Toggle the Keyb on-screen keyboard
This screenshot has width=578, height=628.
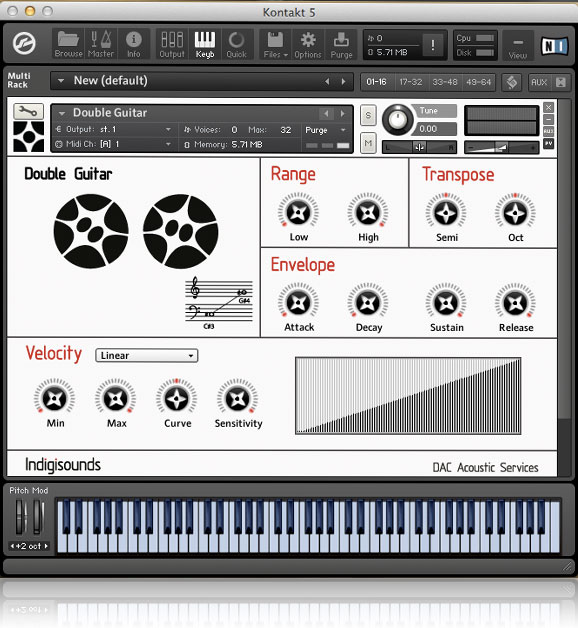click(x=205, y=44)
